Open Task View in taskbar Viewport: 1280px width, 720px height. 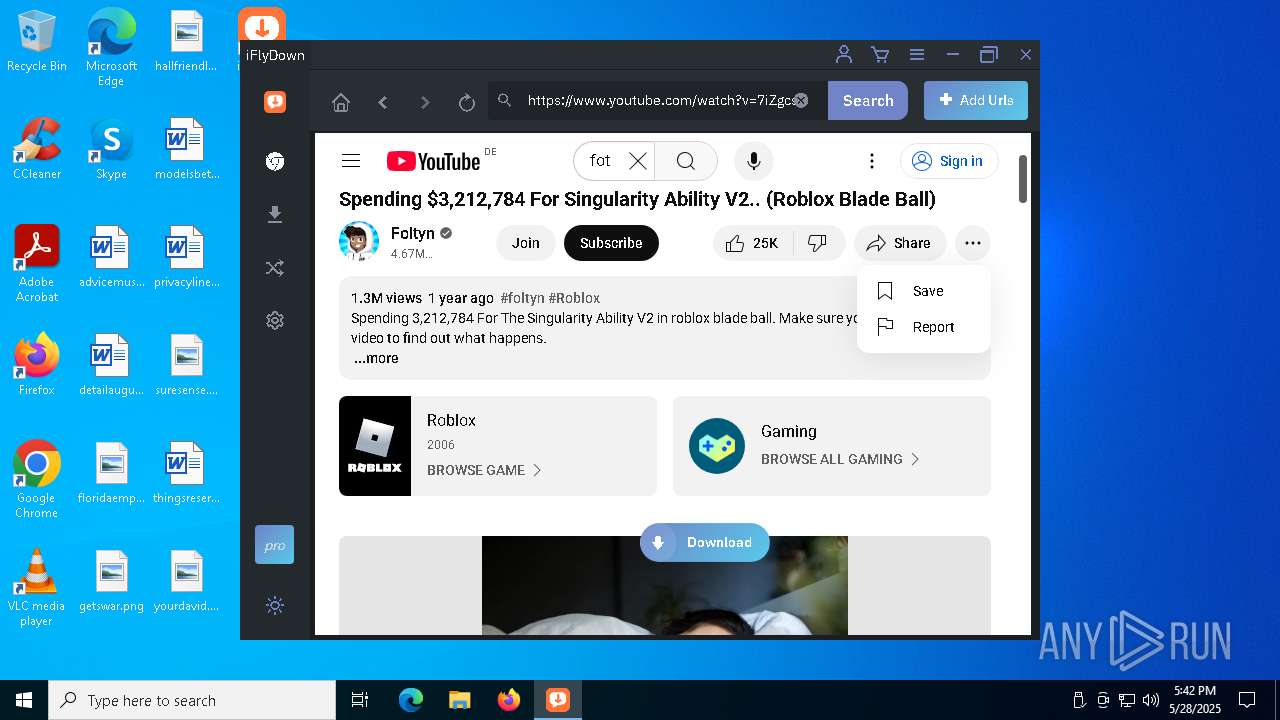pos(360,700)
